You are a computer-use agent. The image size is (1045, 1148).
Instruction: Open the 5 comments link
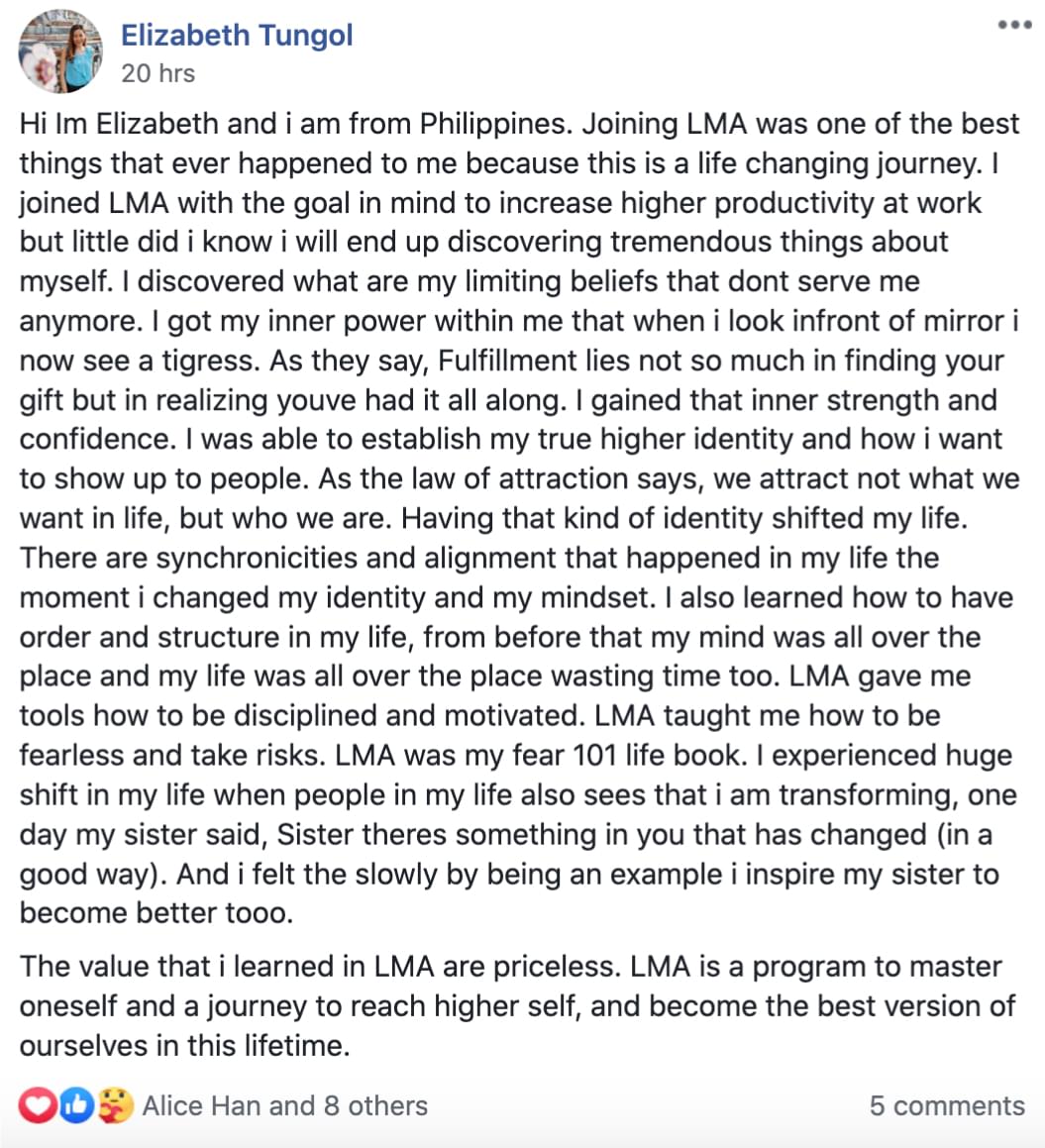pos(947,1105)
